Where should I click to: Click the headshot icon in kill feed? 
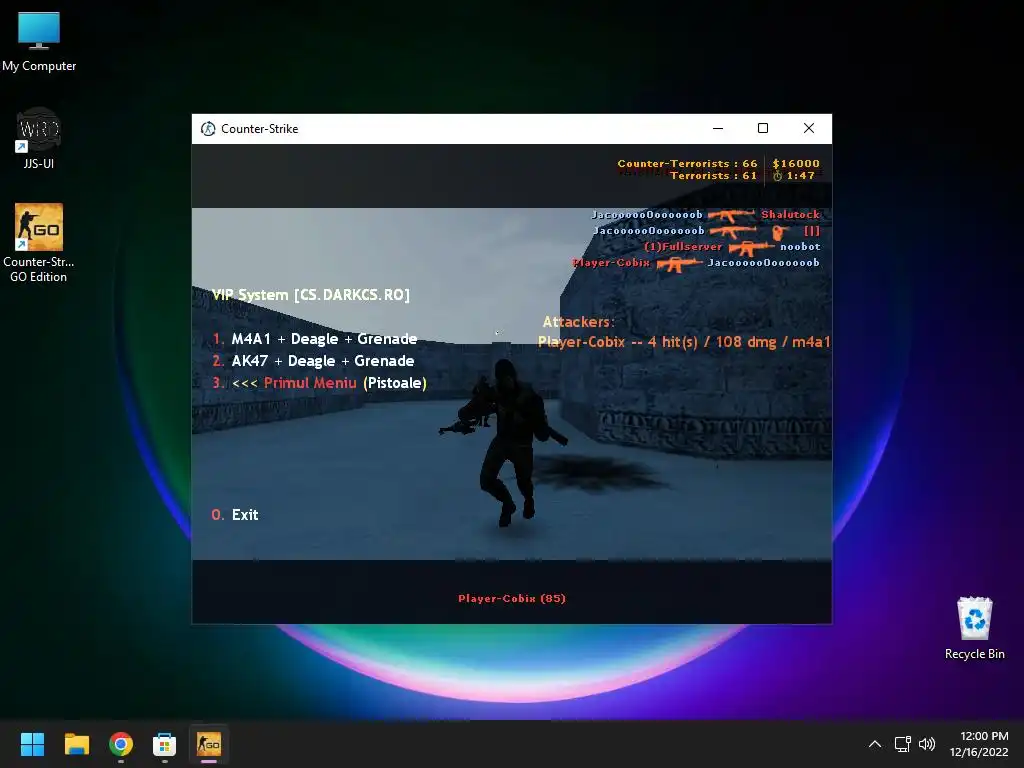point(780,232)
